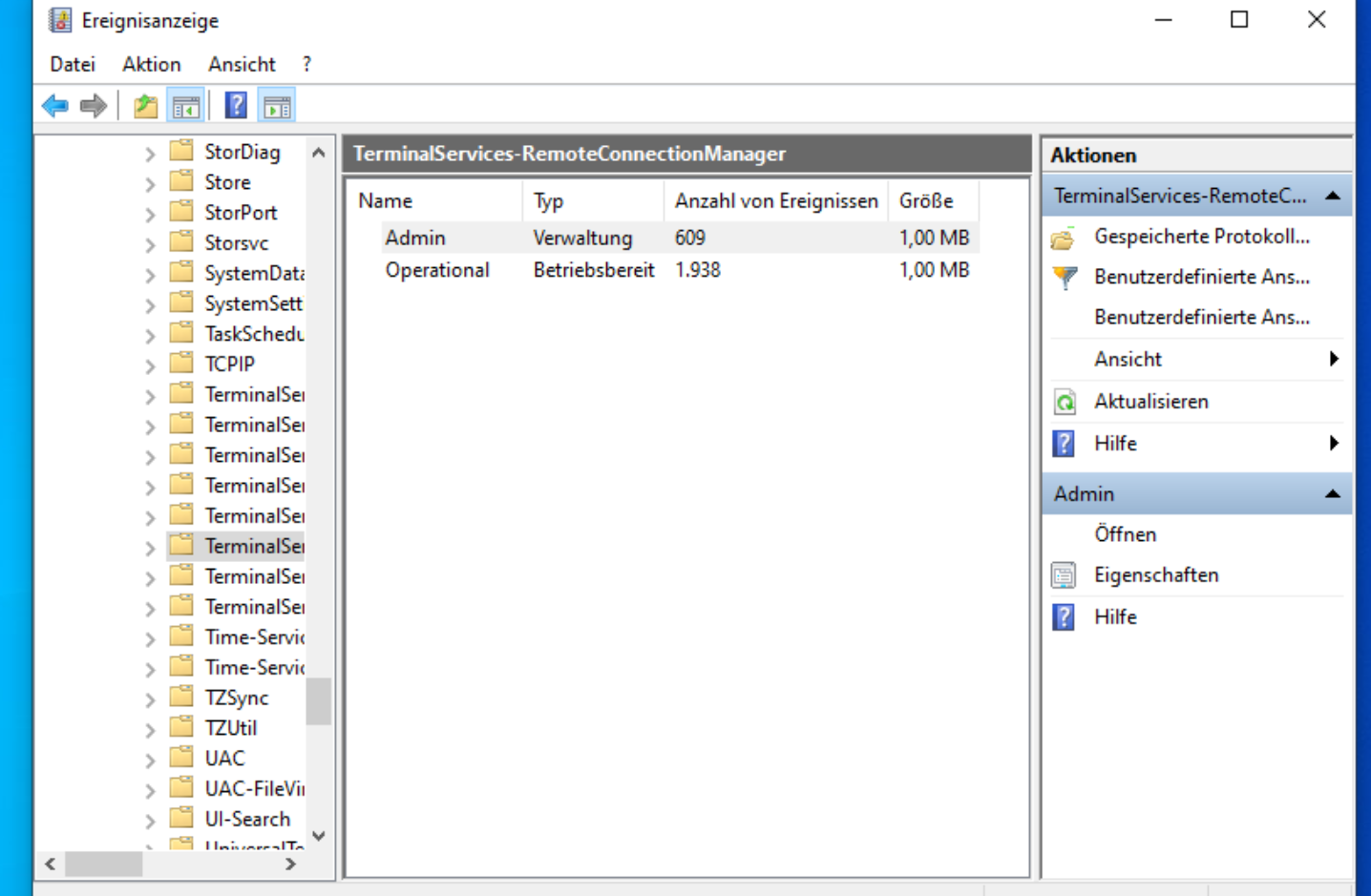This screenshot has height=896, width=1371.
Task: Click the Betriebsbereit type cell
Action: coord(593,270)
